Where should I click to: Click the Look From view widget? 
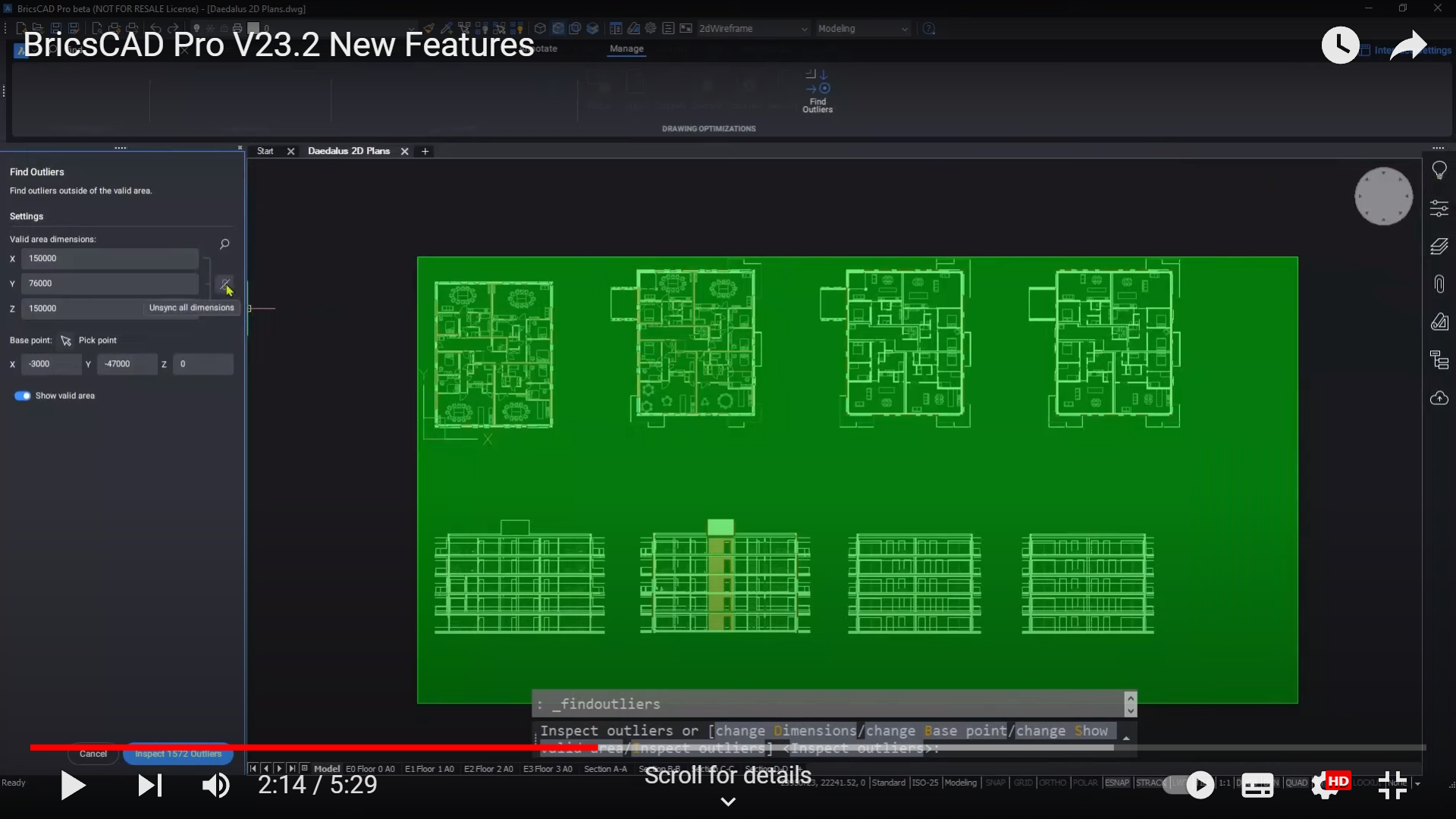1383,196
